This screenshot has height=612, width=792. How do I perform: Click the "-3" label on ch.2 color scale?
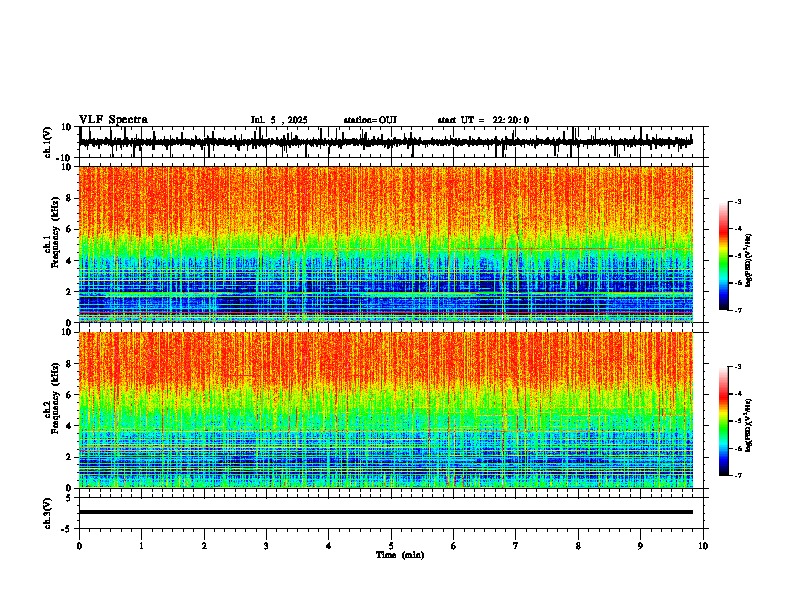(737, 367)
